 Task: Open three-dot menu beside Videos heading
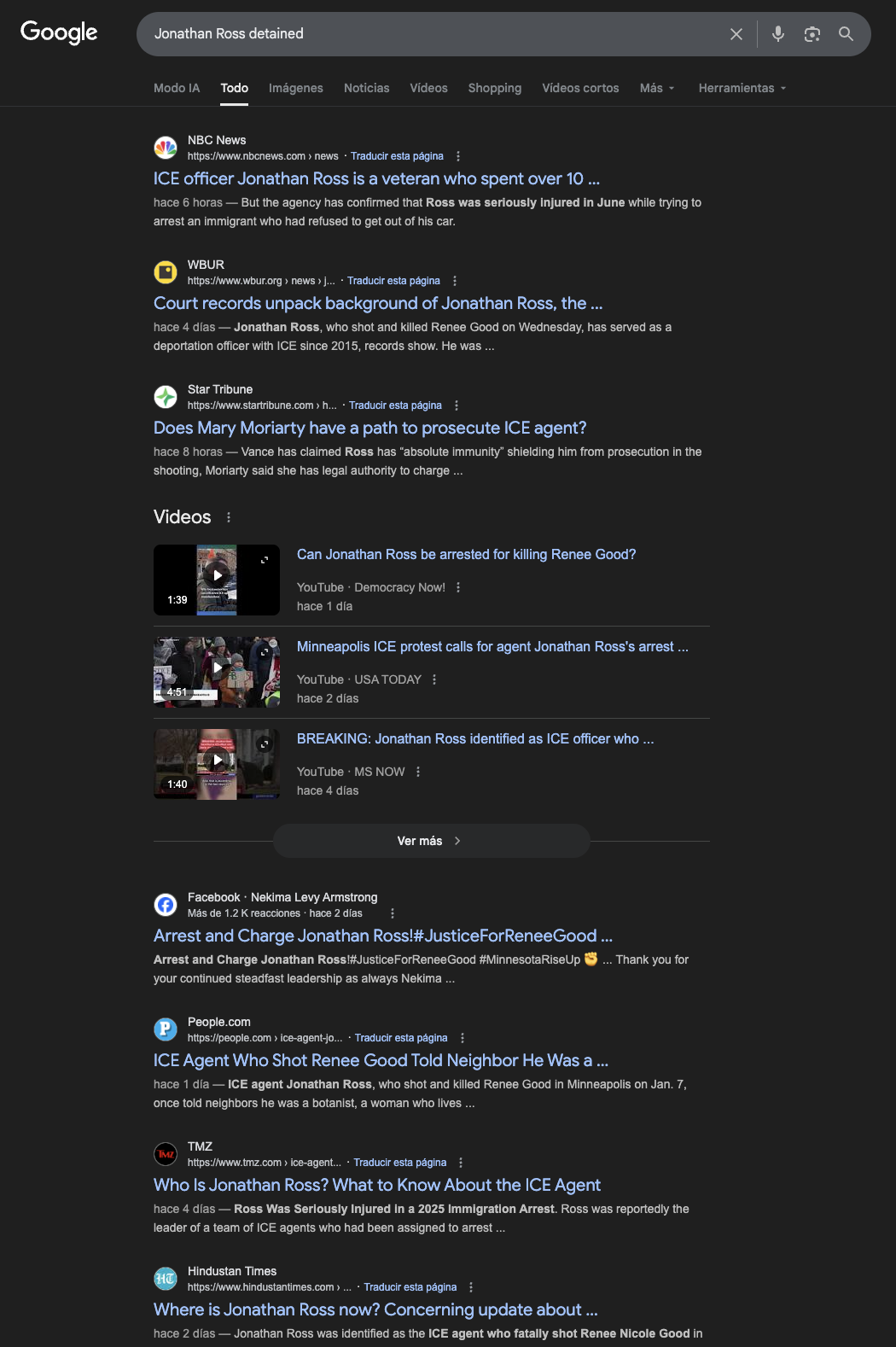(229, 517)
